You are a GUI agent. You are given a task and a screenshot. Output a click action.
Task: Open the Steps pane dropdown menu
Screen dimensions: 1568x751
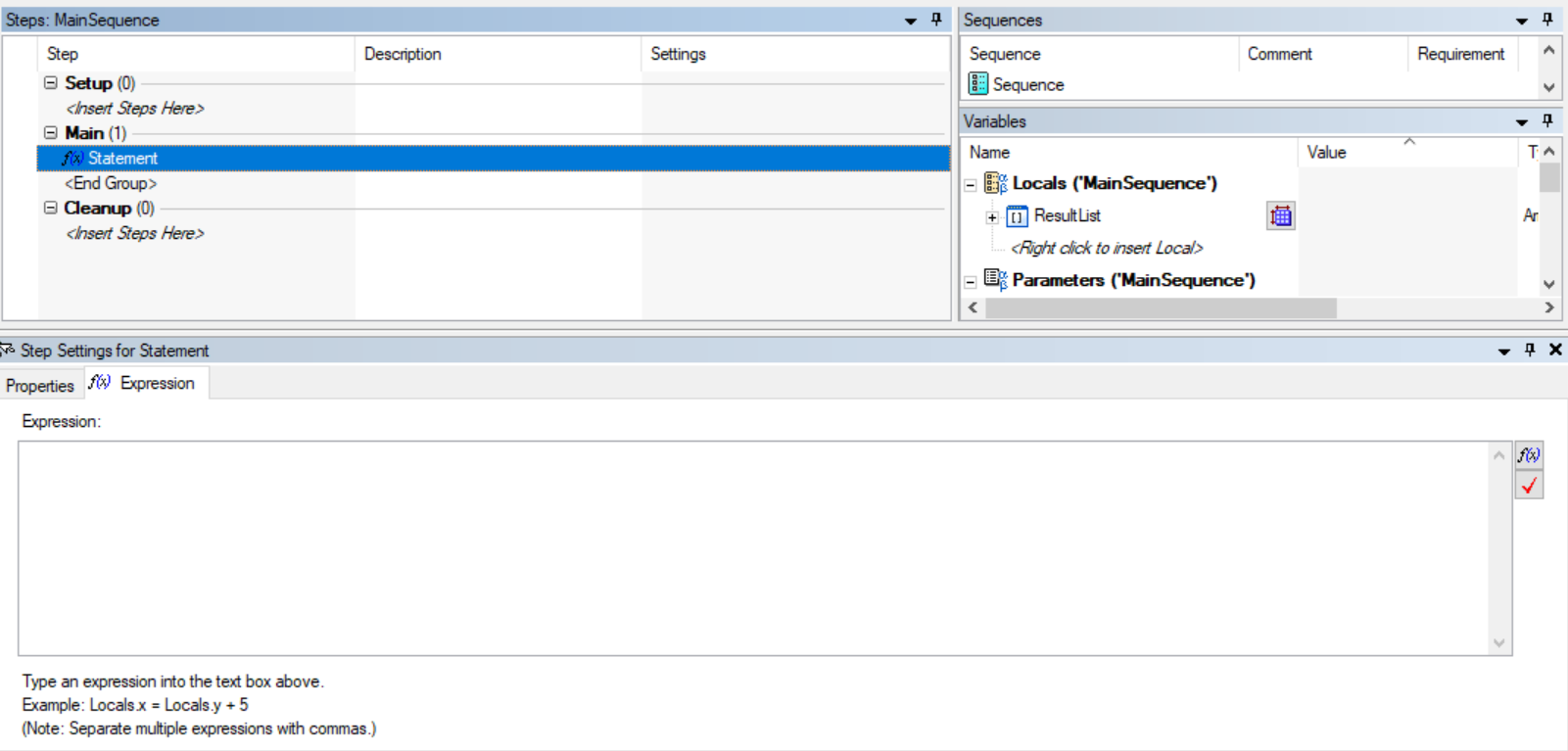pyautogui.click(x=911, y=21)
